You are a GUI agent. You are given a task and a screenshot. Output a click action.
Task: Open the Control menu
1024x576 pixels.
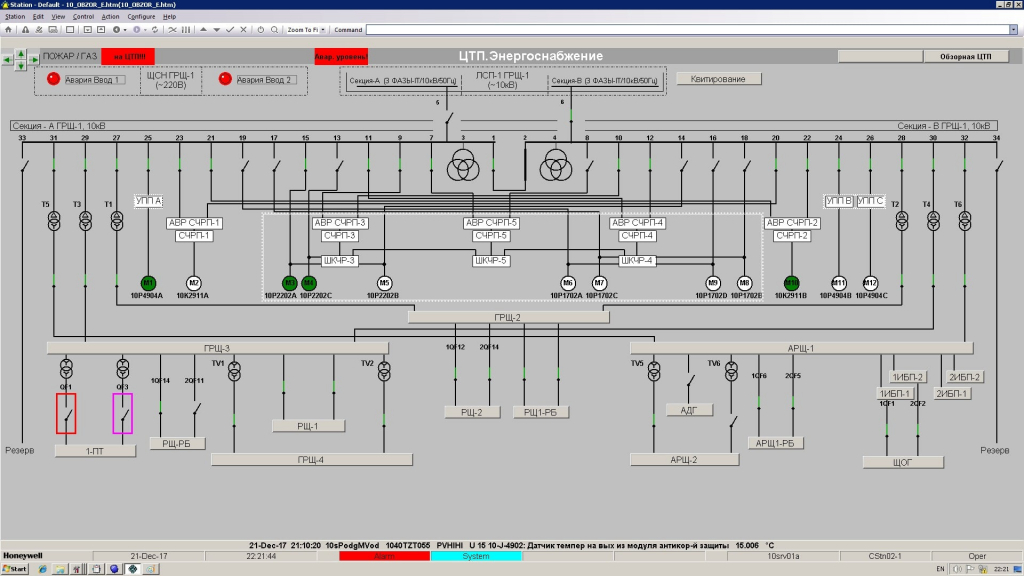coord(83,16)
